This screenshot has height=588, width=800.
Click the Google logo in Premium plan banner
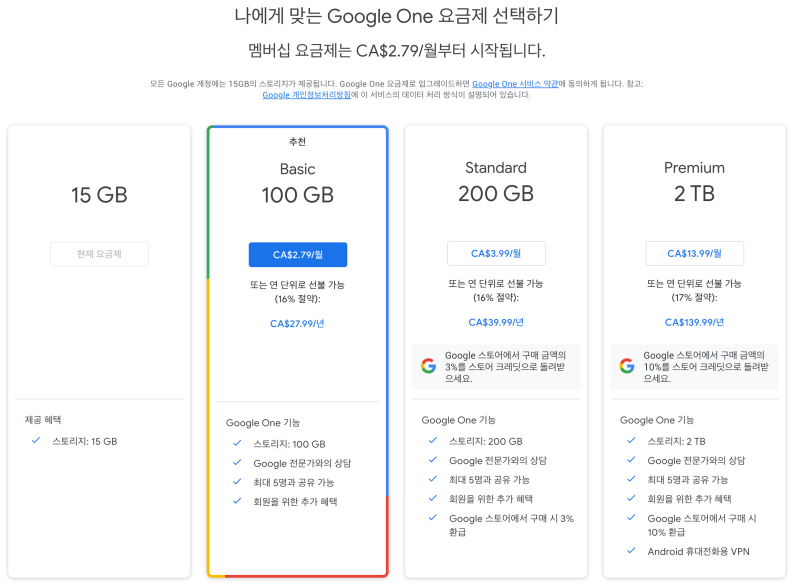coord(627,366)
